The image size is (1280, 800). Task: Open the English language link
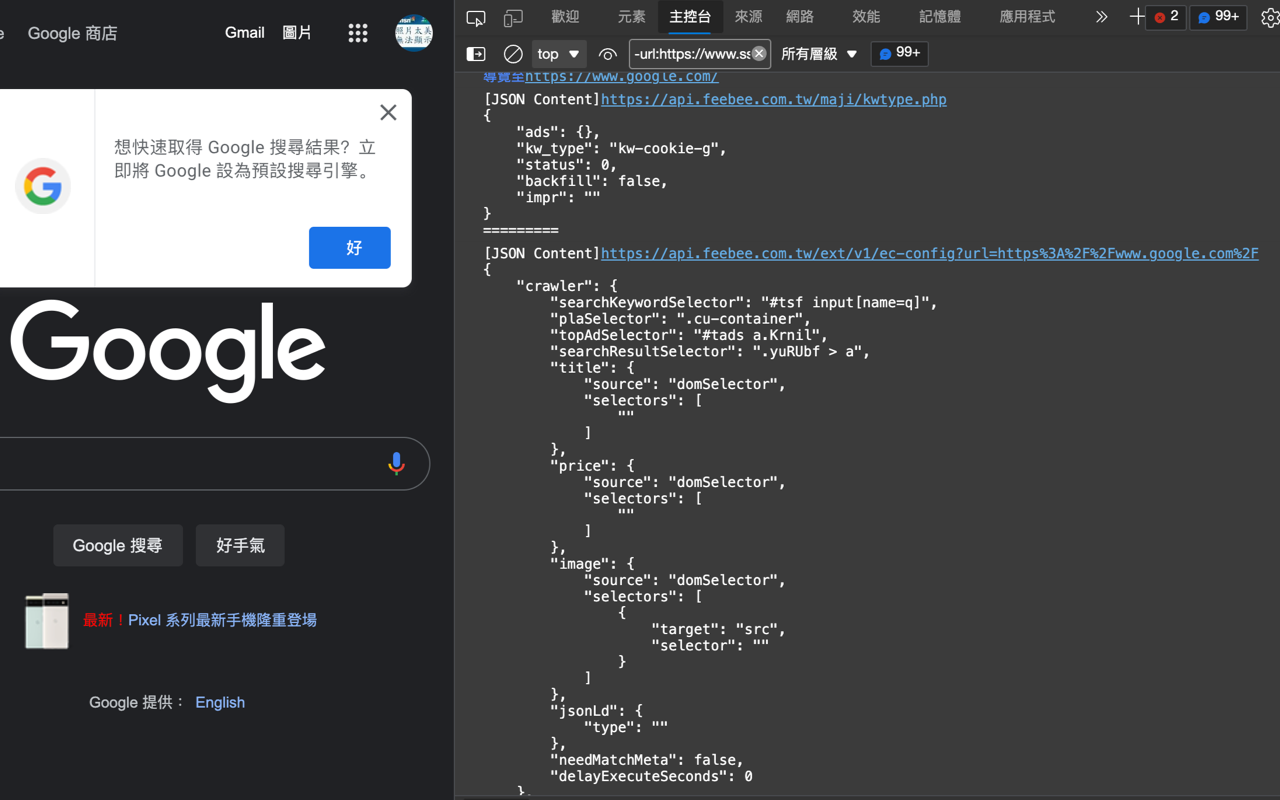(x=219, y=702)
